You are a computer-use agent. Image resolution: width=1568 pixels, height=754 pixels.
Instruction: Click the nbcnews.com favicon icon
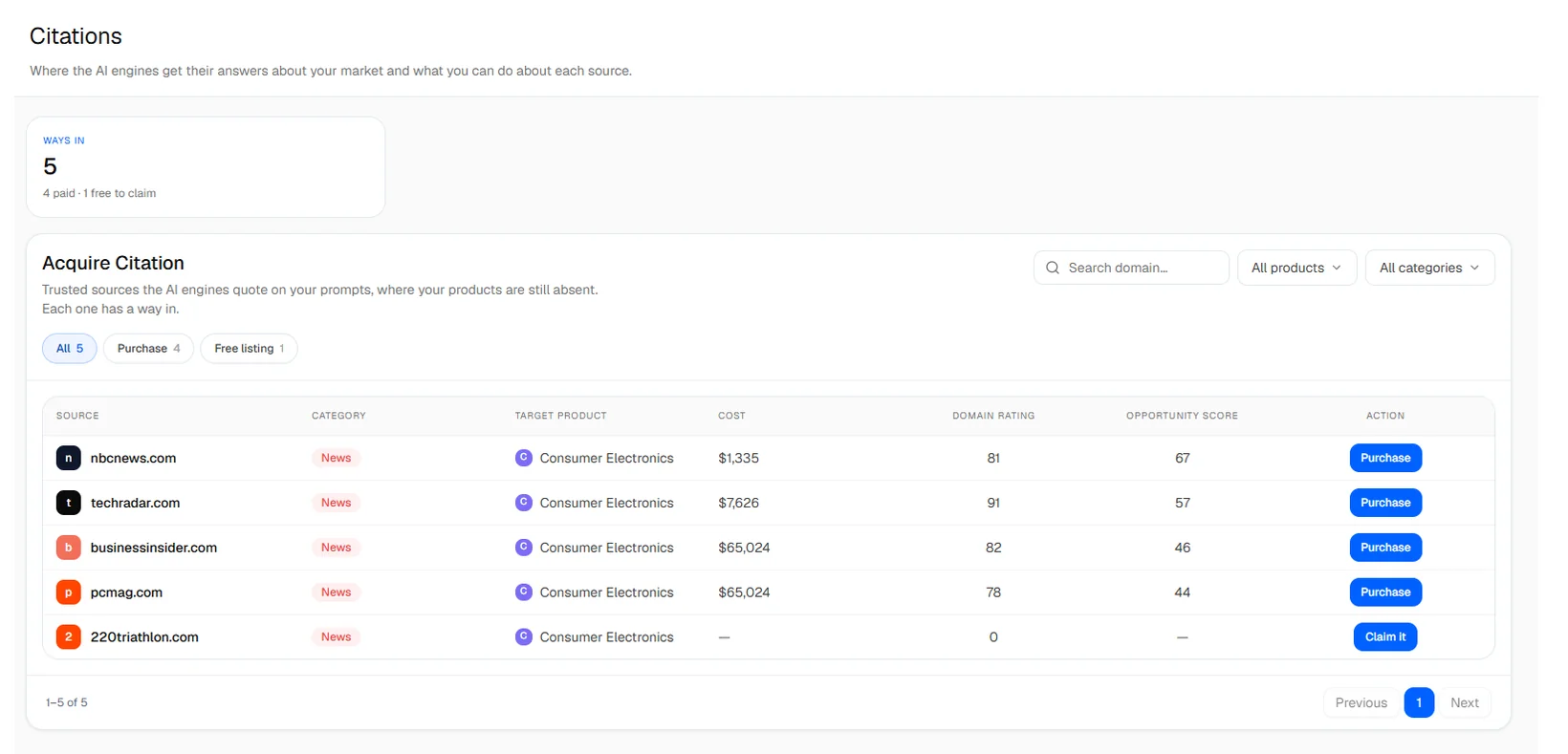(x=68, y=458)
